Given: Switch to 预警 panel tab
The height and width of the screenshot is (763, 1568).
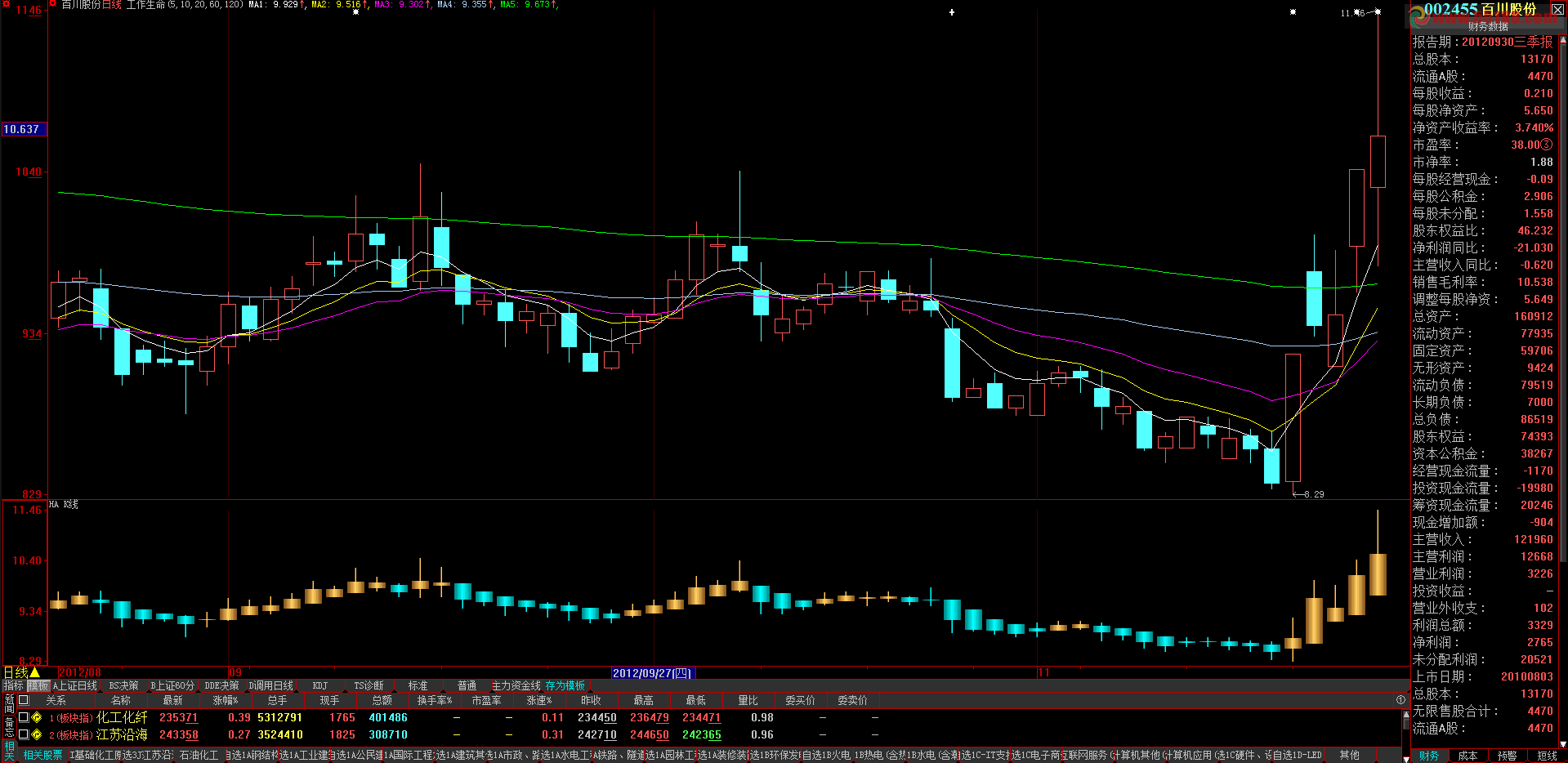Looking at the screenshot, I should coord(1507,756).
